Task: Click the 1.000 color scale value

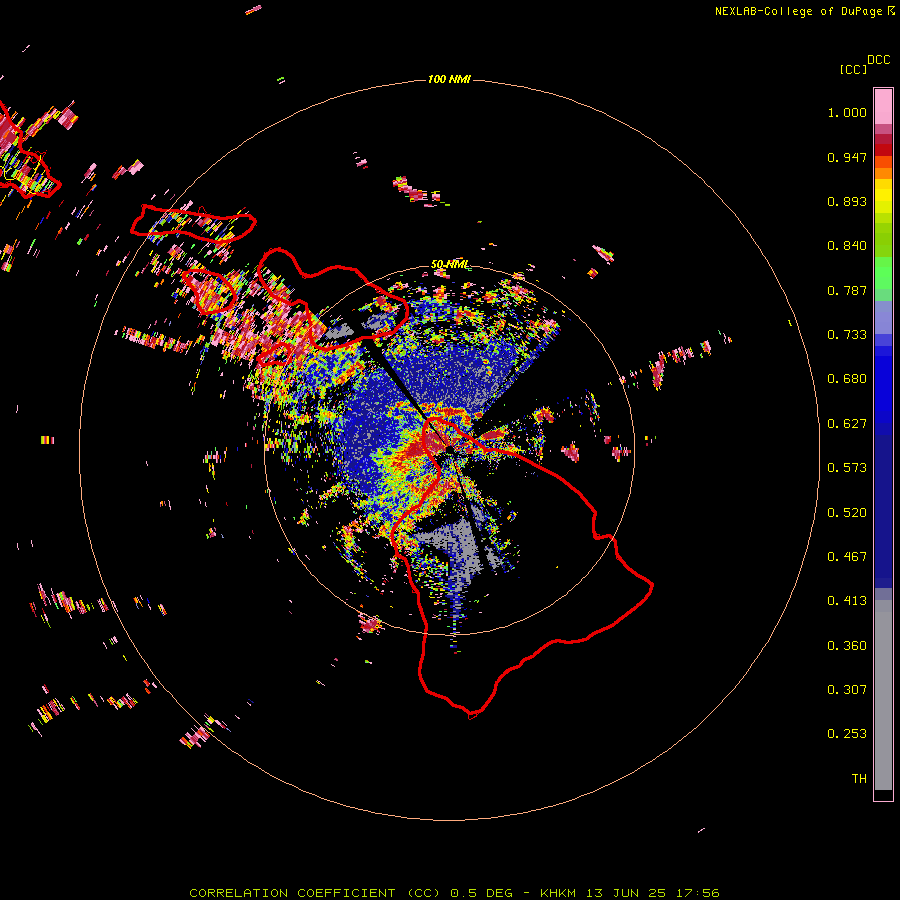Action: (847, 112)
